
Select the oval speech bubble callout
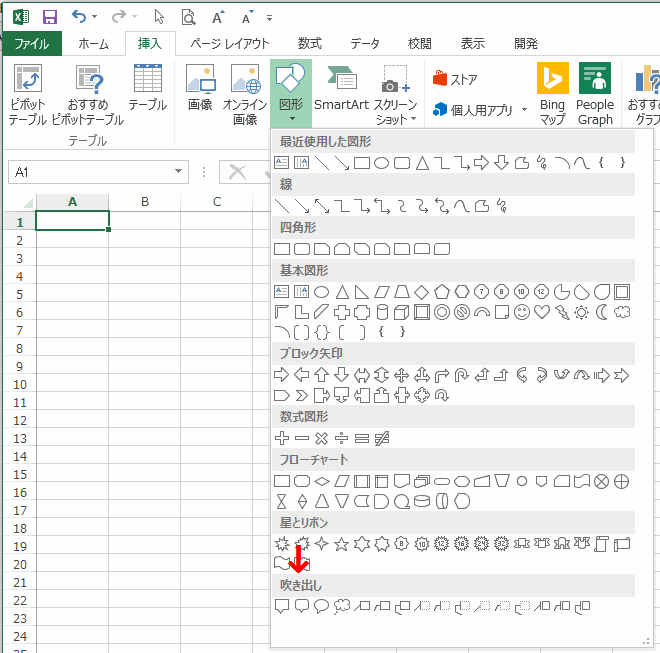click(322, 606)
